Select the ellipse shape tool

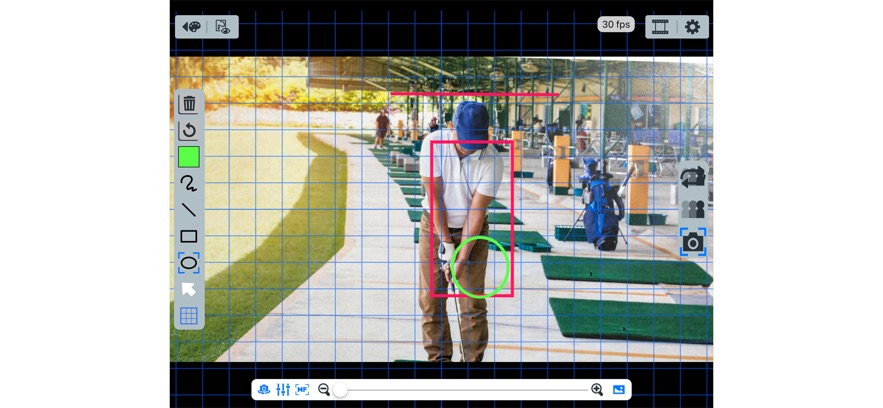click(189, 263)
